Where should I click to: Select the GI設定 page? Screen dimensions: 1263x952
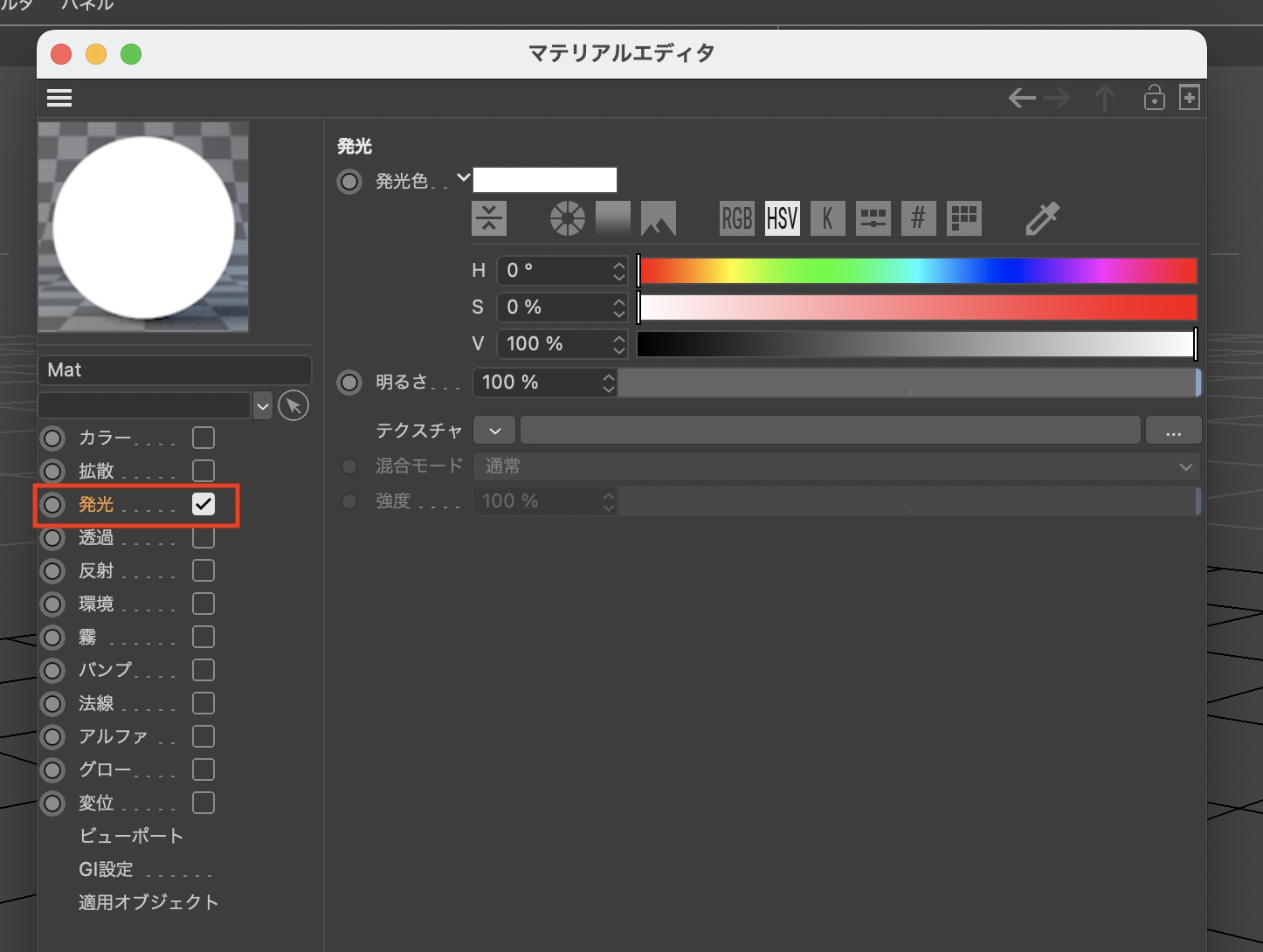coord(107,869)
